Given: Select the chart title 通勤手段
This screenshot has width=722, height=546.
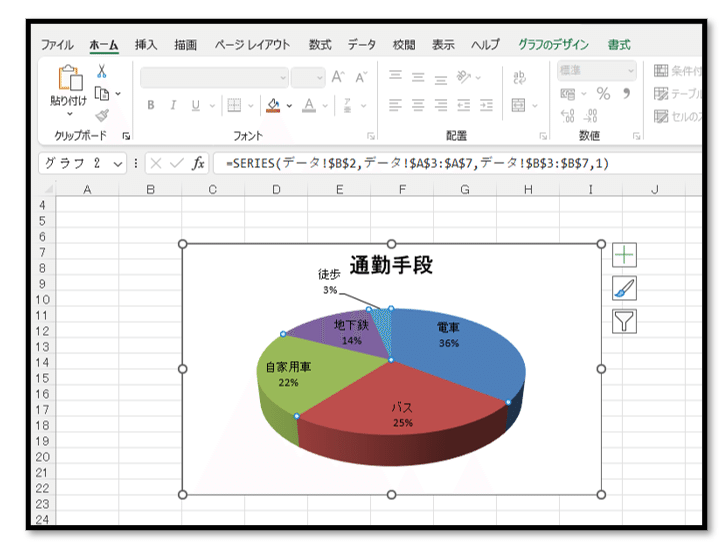Looking at the screenshot, I should click(391, 265).
